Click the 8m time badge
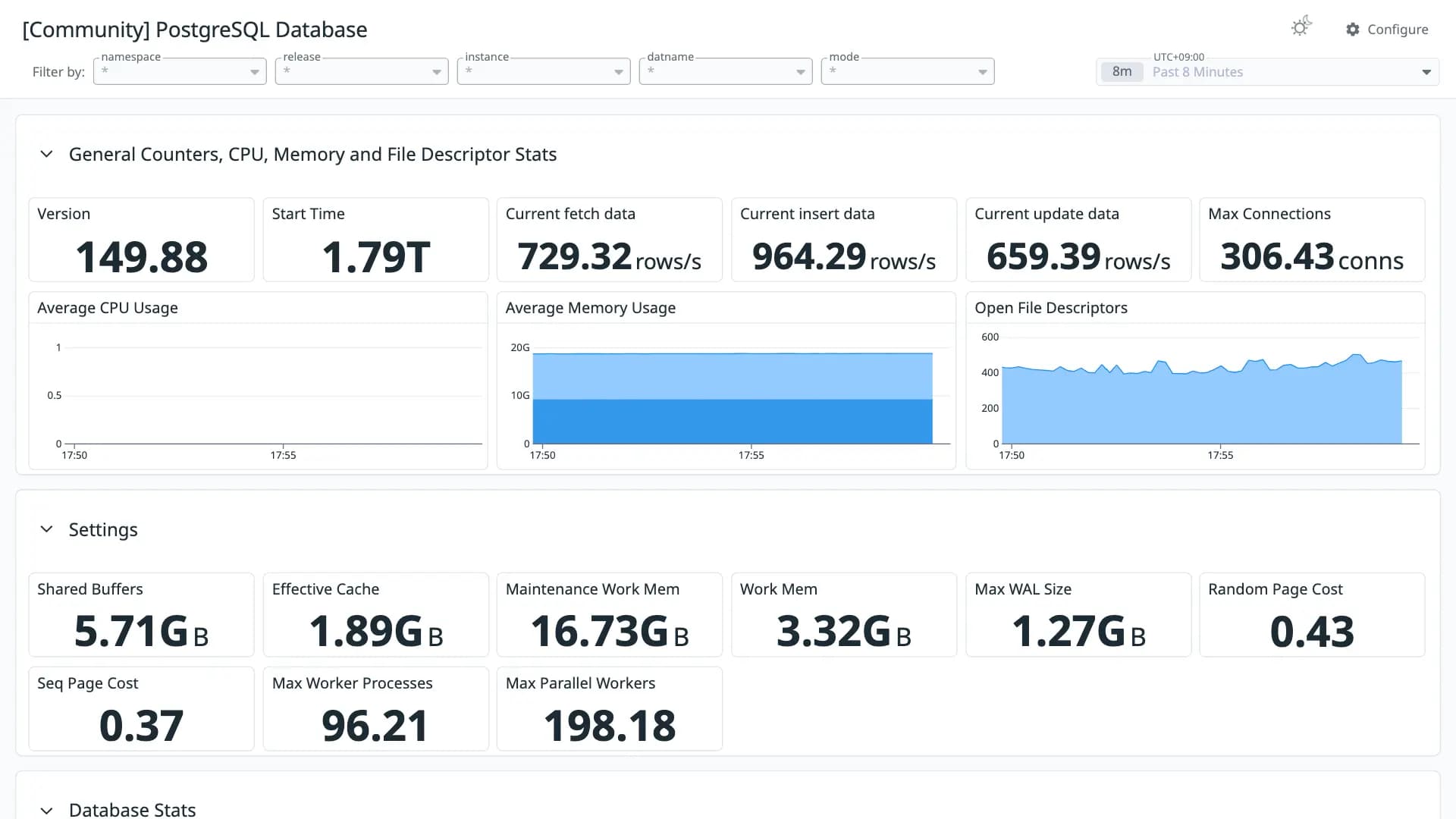 coord(1122,72)
